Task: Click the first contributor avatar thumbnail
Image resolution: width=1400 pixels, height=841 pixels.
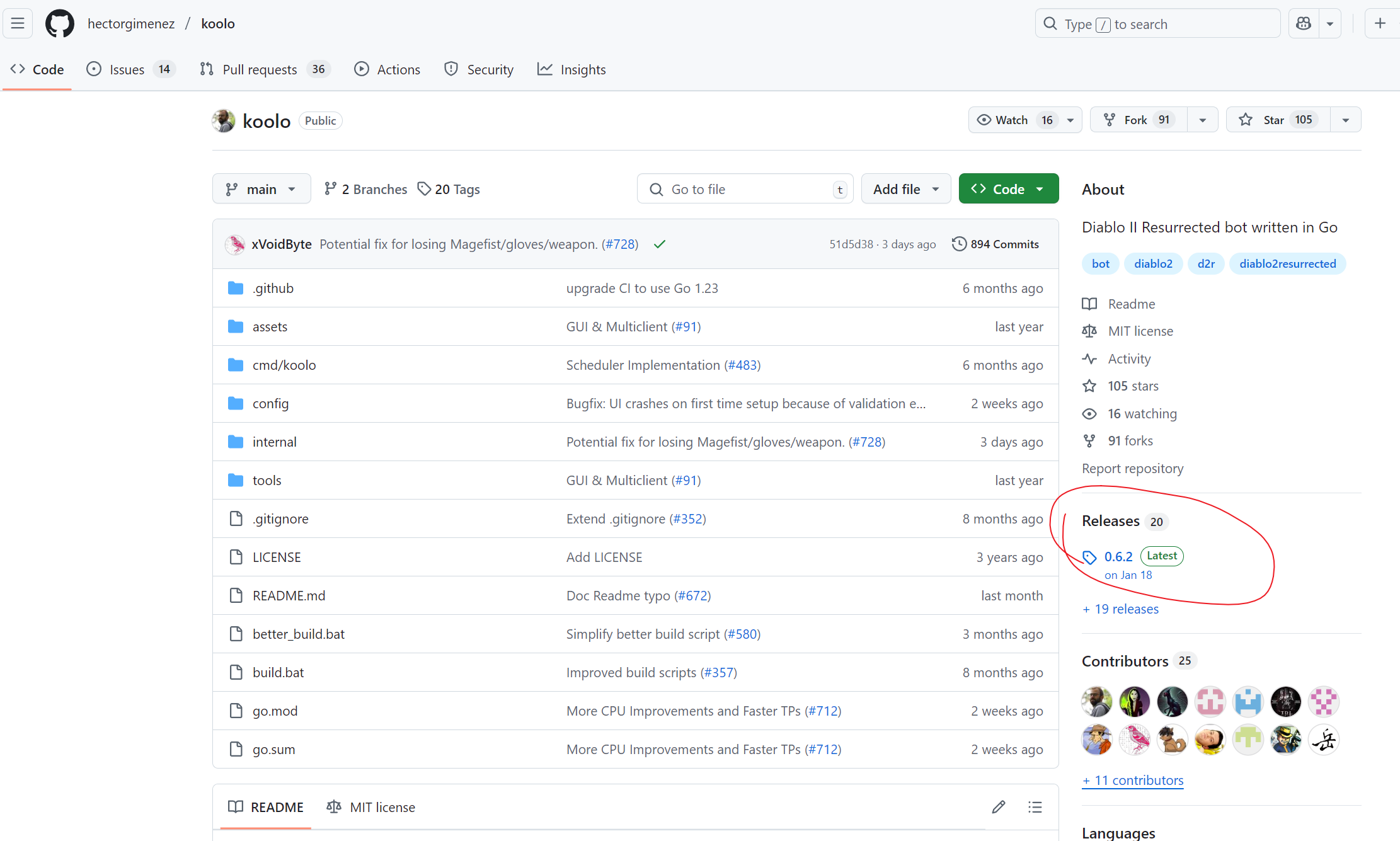Action: (x=1097, y=701)
